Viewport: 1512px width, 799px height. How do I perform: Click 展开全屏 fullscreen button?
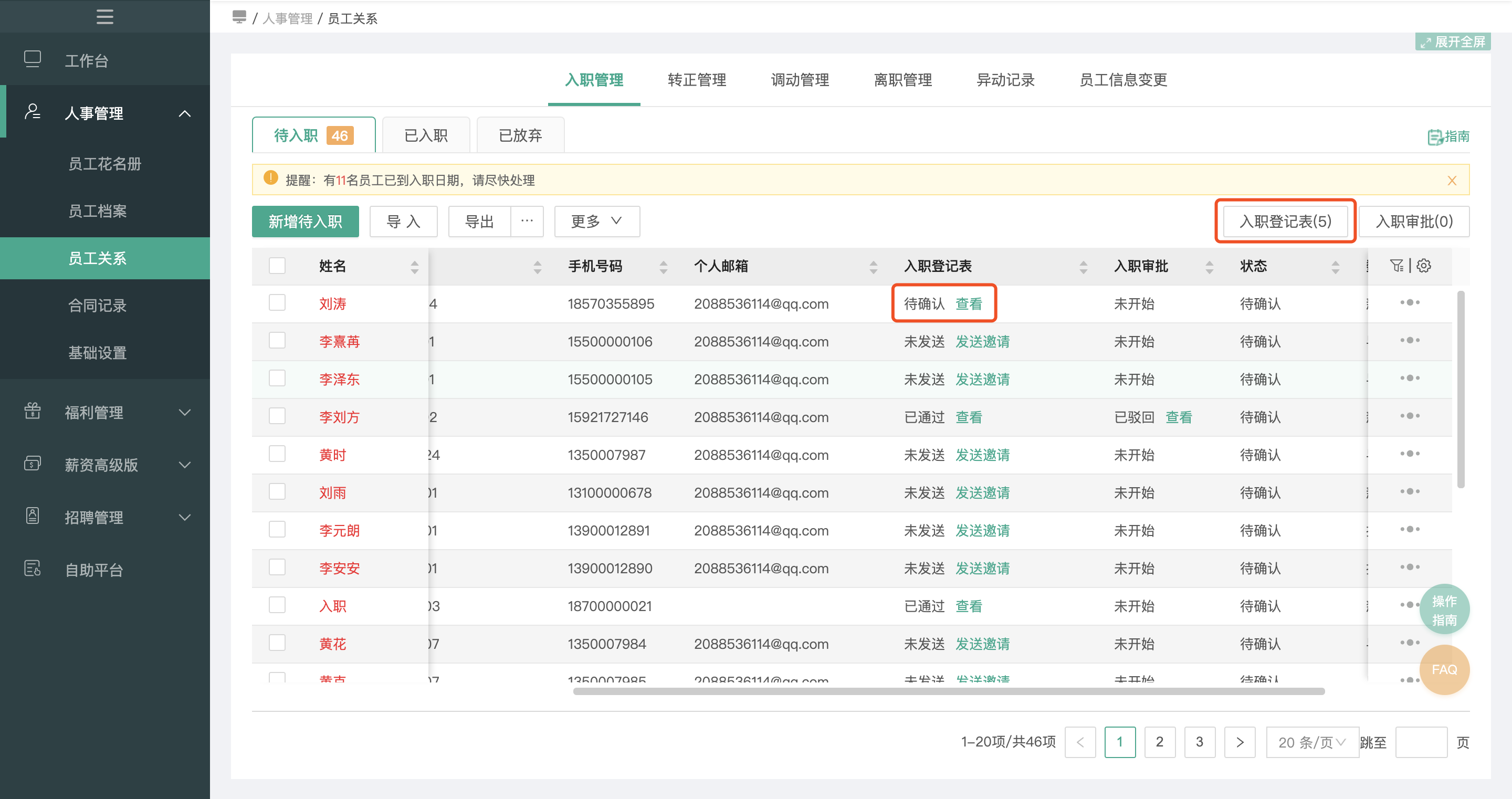[1452, 41]
